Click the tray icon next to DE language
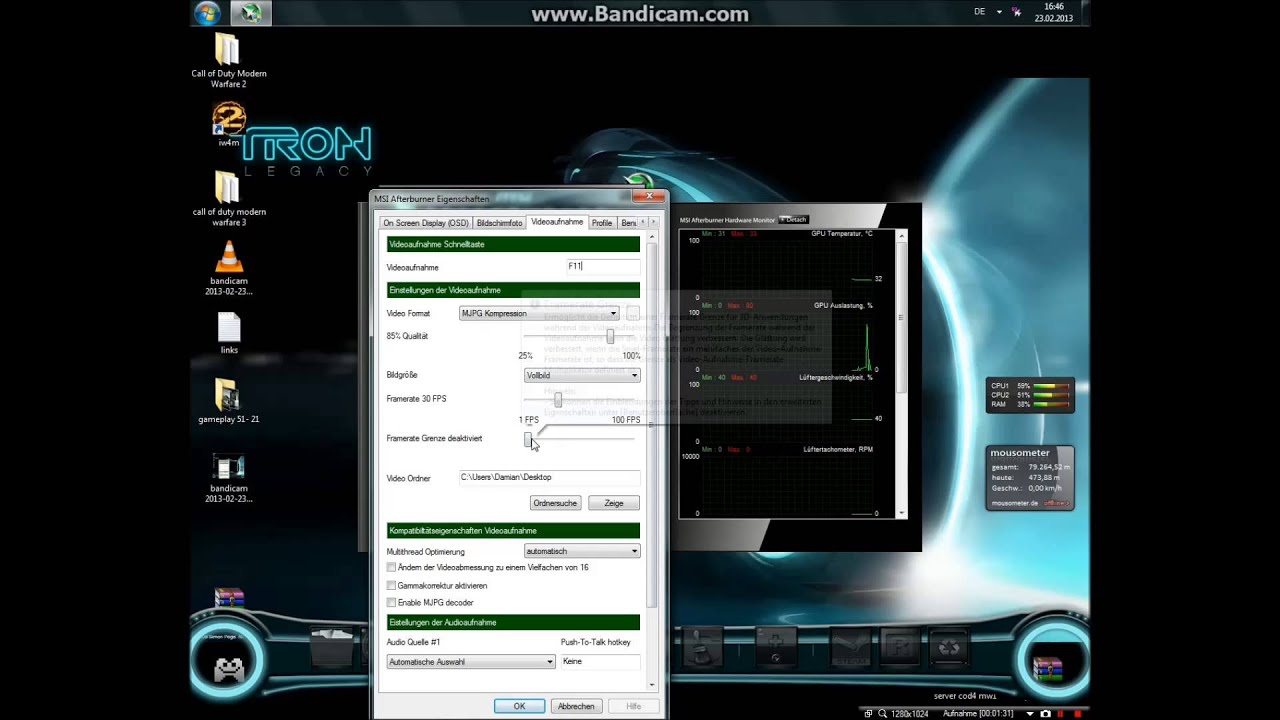Screen dimensions: 1280x720 pos(1016,12)
